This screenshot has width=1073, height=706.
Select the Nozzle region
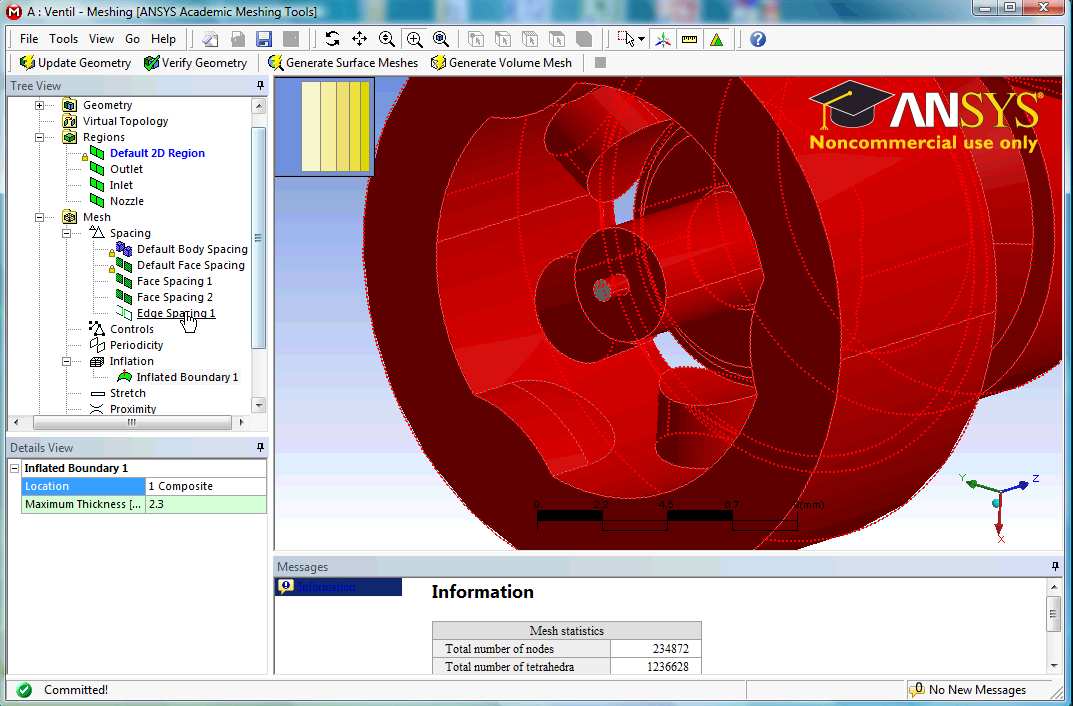pyautogui.click(x=127, y=201)
